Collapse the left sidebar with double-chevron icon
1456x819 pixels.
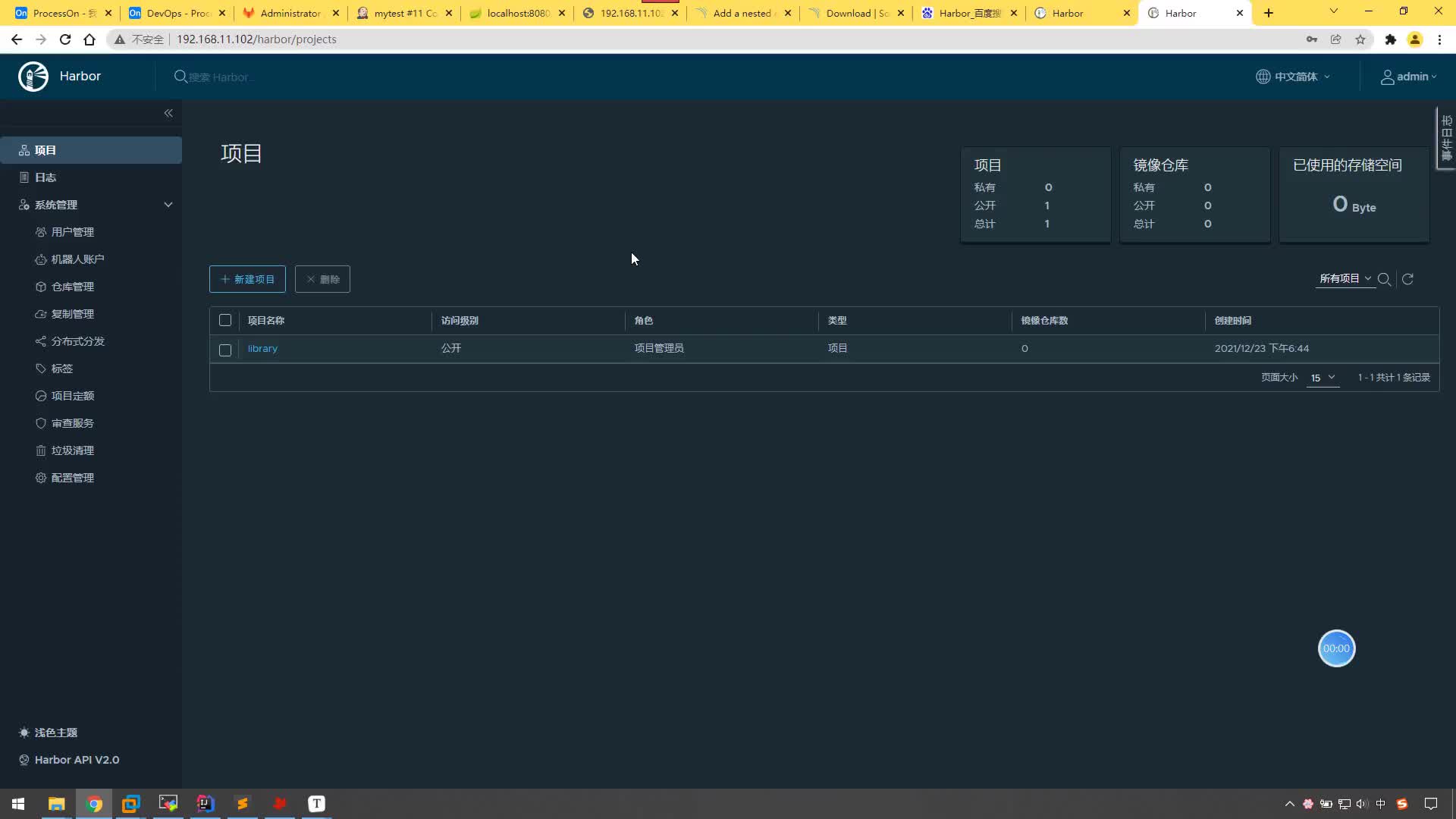(x=168, y=113)
